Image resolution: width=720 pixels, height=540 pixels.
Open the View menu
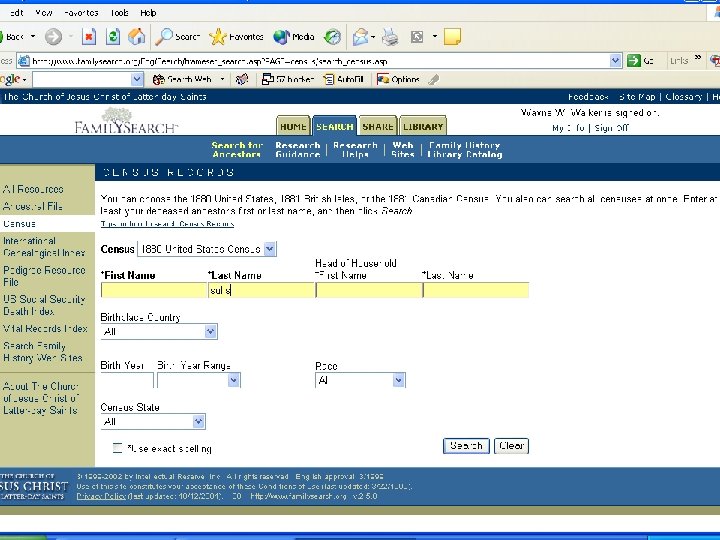(44, 13)
